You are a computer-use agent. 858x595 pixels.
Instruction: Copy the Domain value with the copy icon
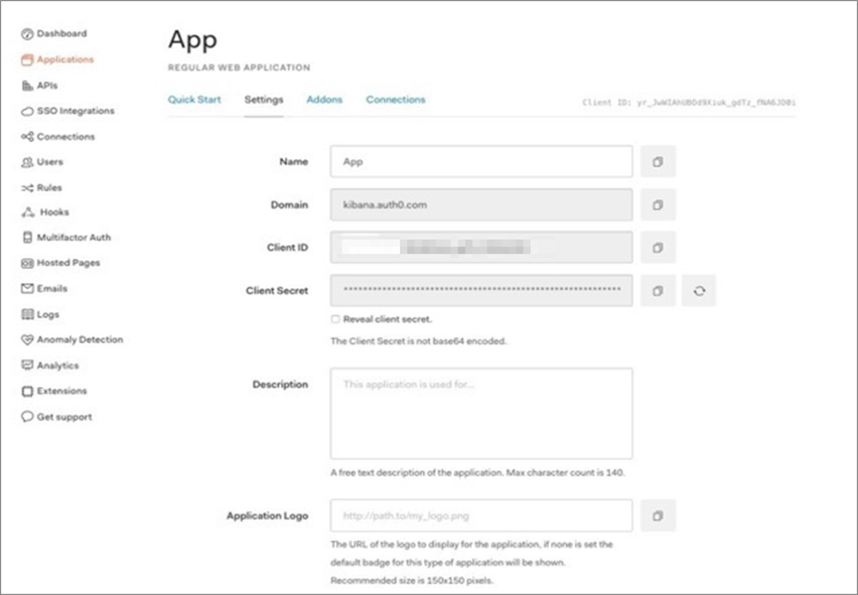pos(658,204)
